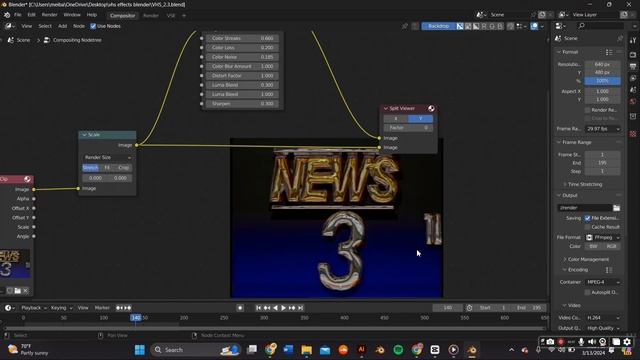Viewport: 640px width, 360px height.
Task: Open the compositor Node menu
Action: pos(79,26)
